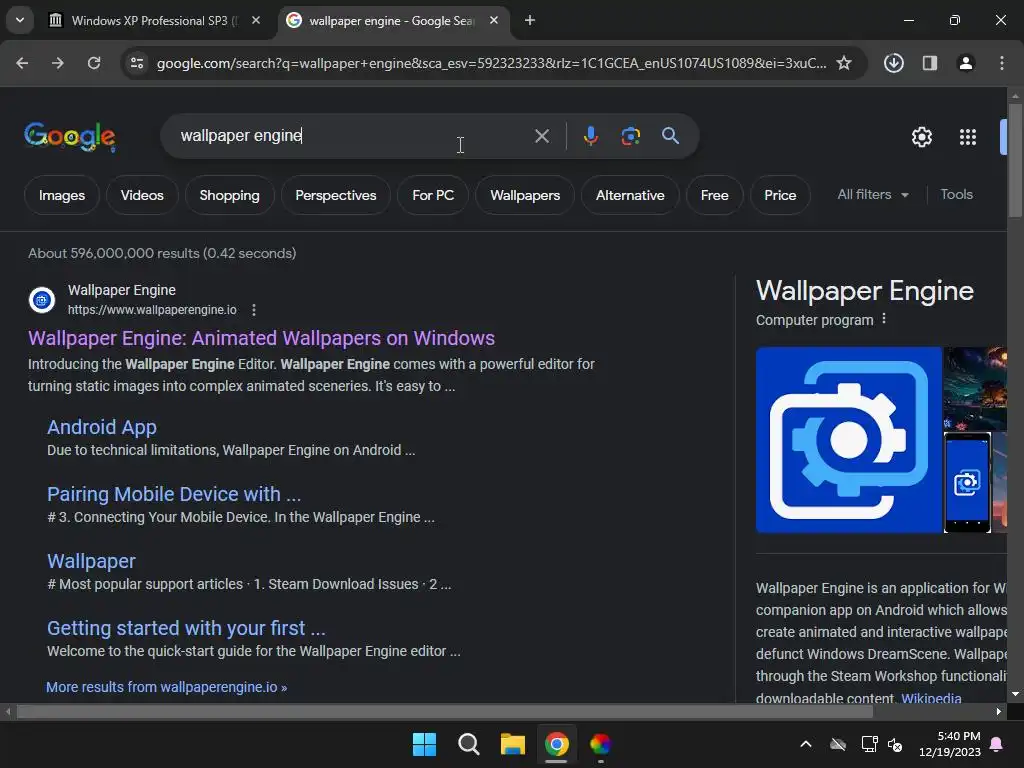
Task: Filter results by Perspectives
Action: click(336, 195)
